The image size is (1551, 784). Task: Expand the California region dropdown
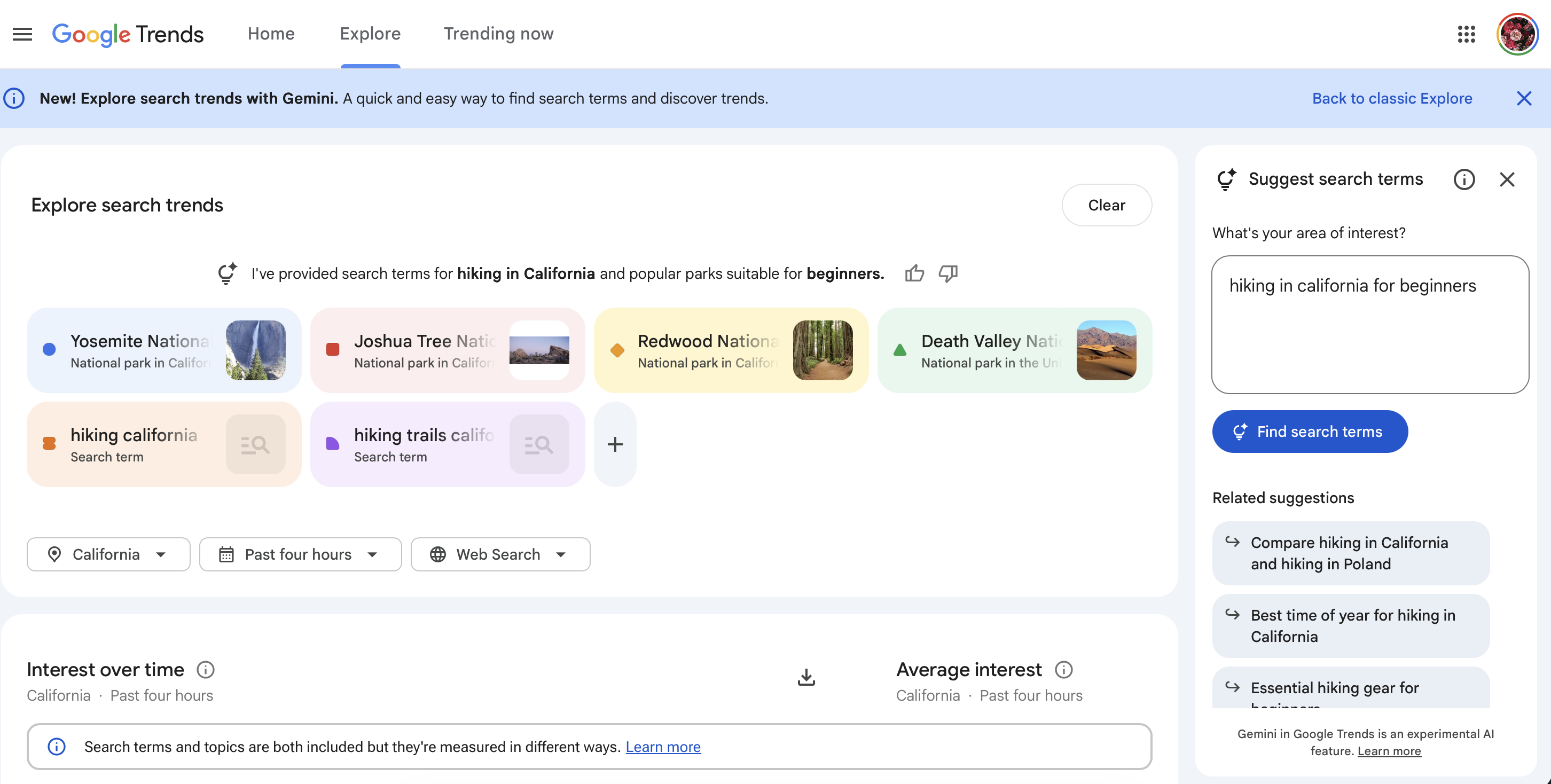108,554
